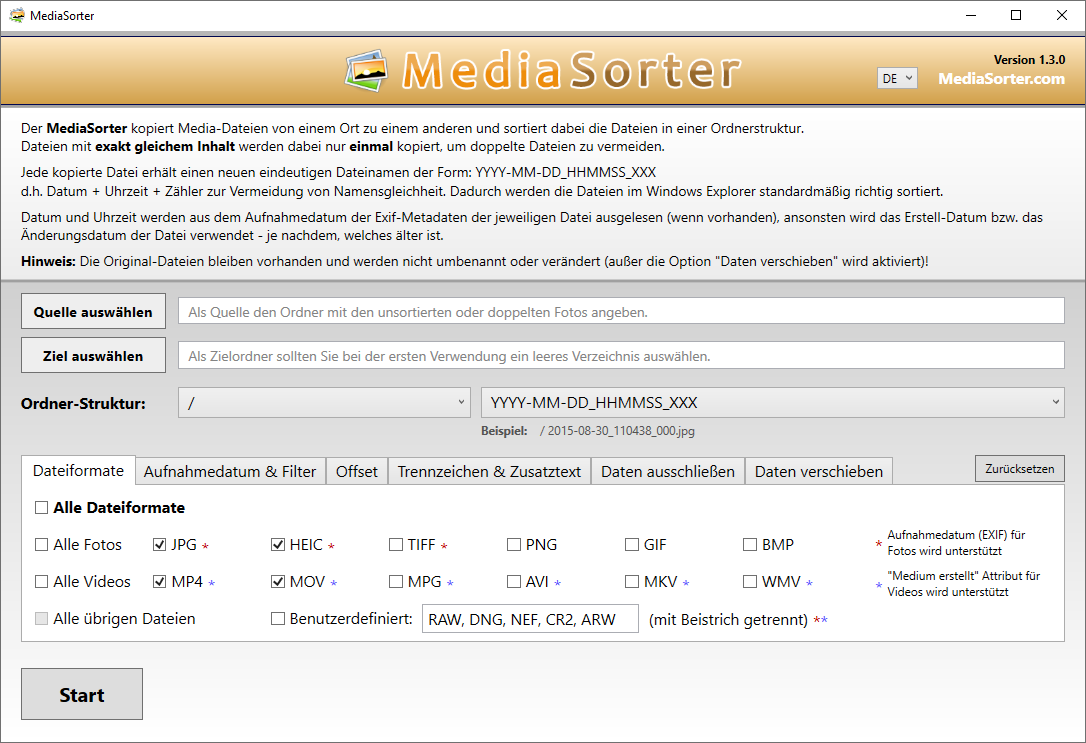Image resolution: width=1086 pixels, height=743 pixels.
Task: Click the Beispiel label
Action: (x=504, y=431)
